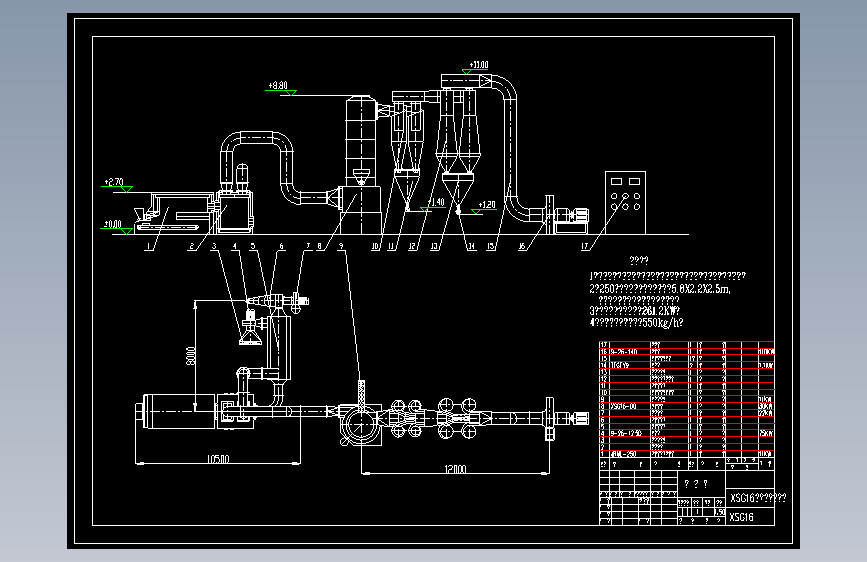Click part callout number 14
The width and height of the screenshot is (867, 562).
click(x=471, y=246)
